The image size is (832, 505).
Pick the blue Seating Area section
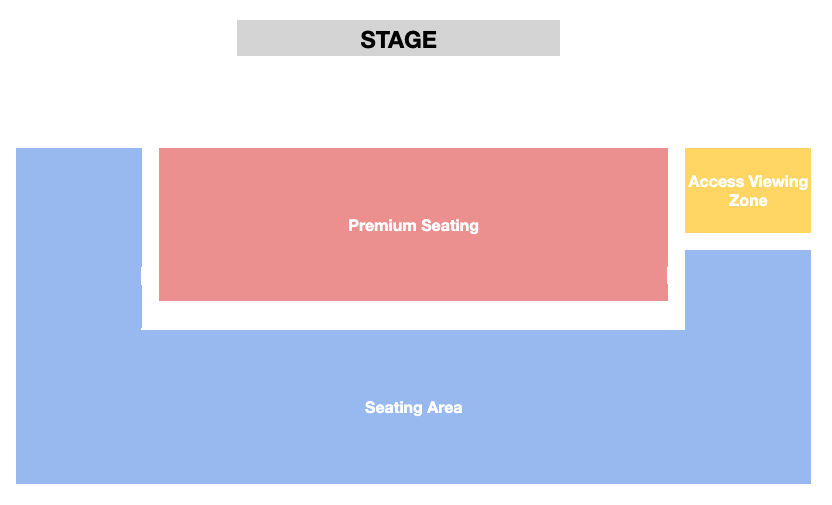click(x=413, y=407)
